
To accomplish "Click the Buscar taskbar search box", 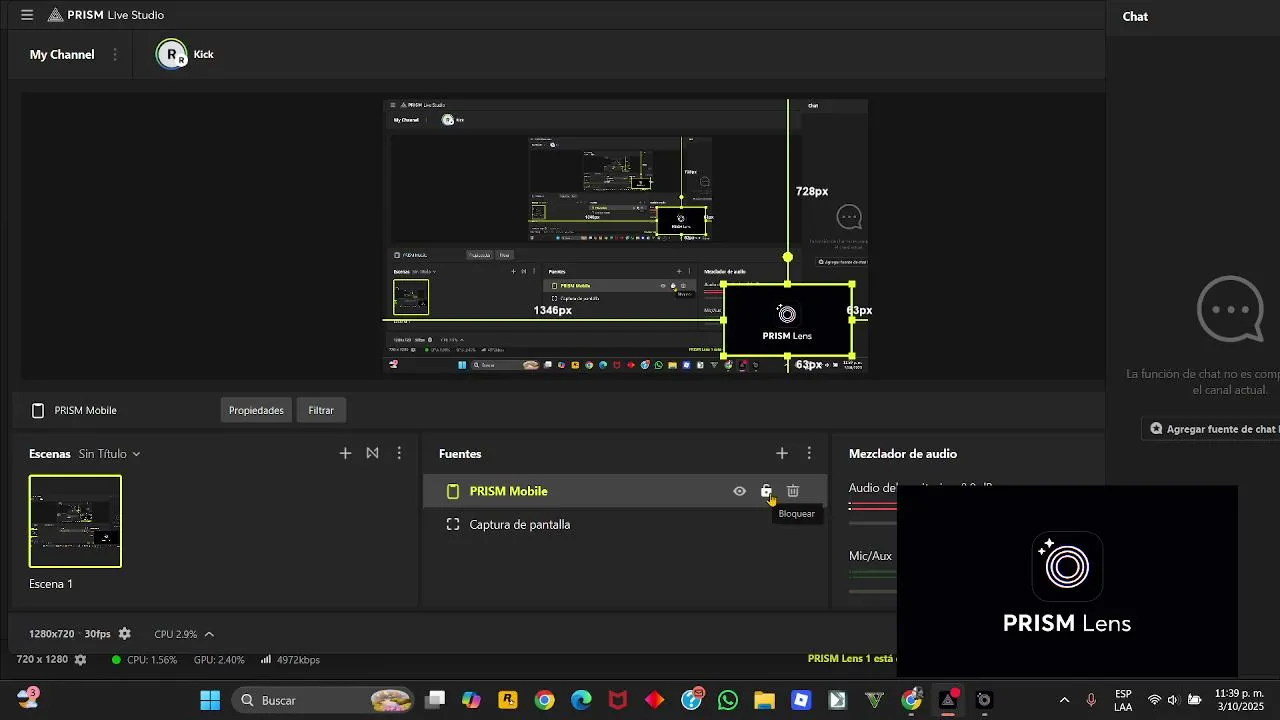I will click(324, 700).
